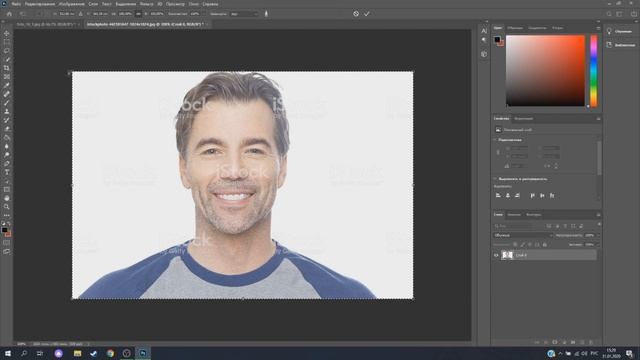Viewport: 640px width, 360px height.
Task: Collapse the Transform section in Properties
Action: [495, 140]
